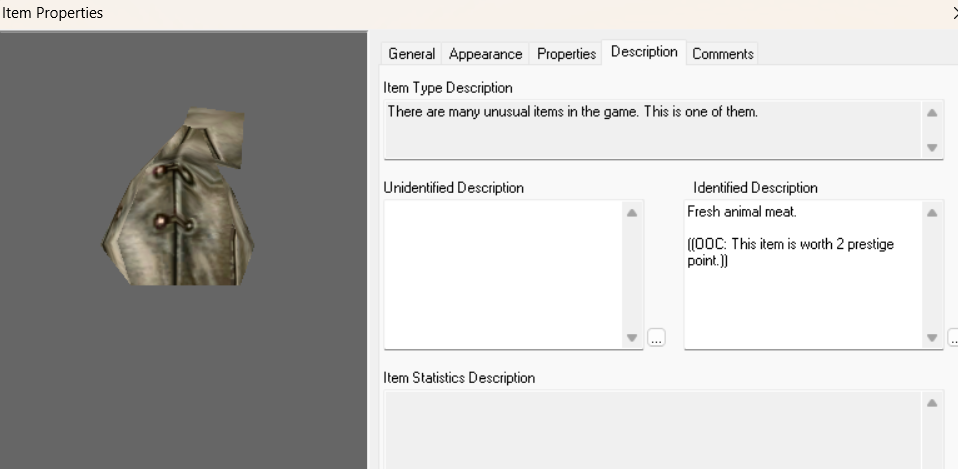958x469 pixels.
Task: Click the leather bag item preview
Action: (178, 197)
